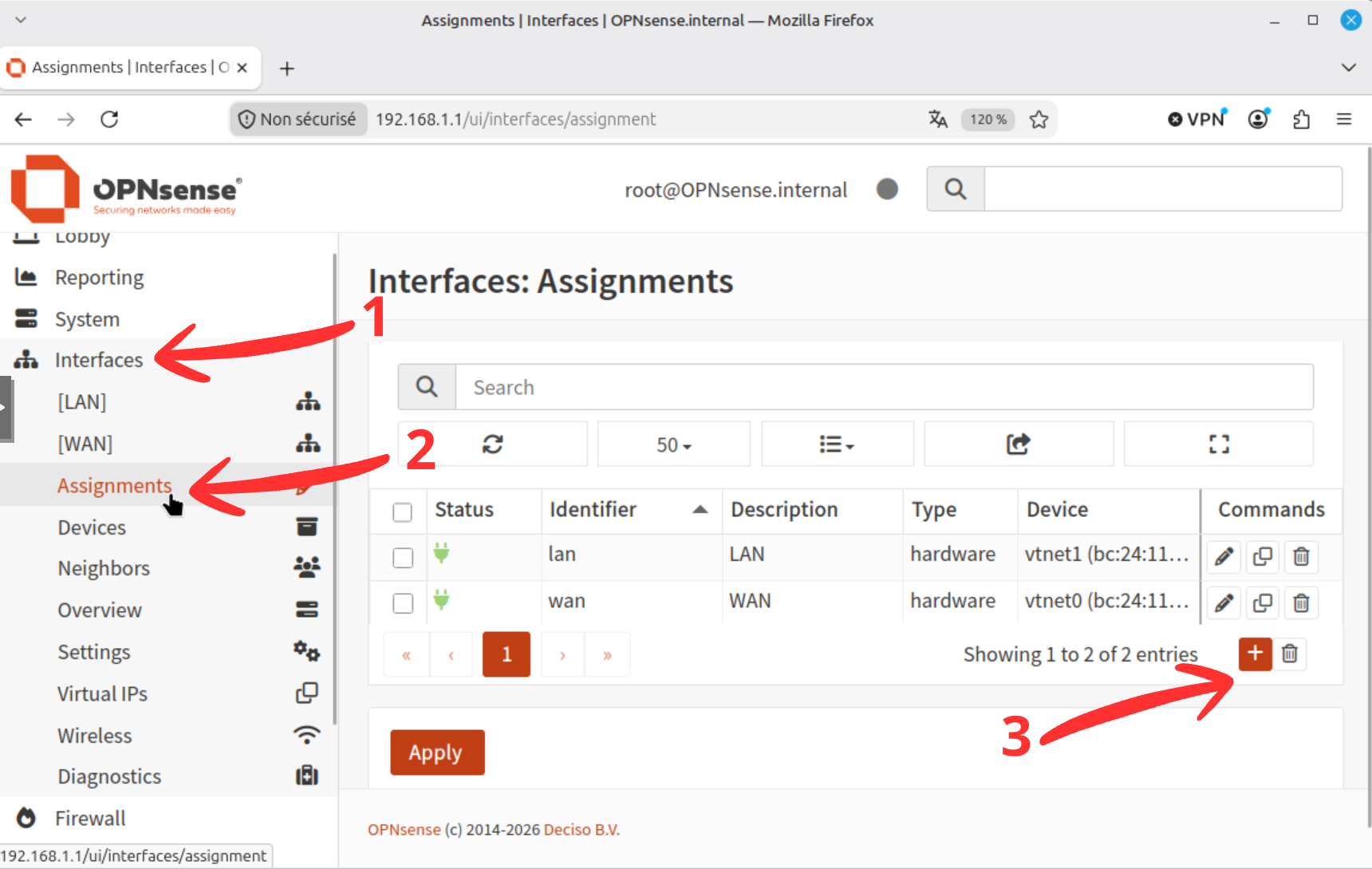Open list all tabs chevron in Firefox
This screenshot has height=869, width=1372.
(x=1348, y=68)
